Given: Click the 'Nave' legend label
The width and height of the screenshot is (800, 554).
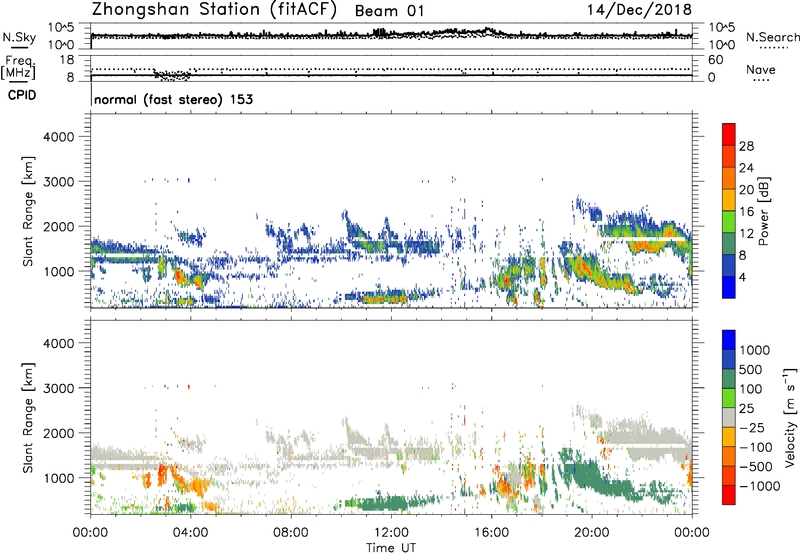Looking at the screenshot, I should click(x=760, y=70).
